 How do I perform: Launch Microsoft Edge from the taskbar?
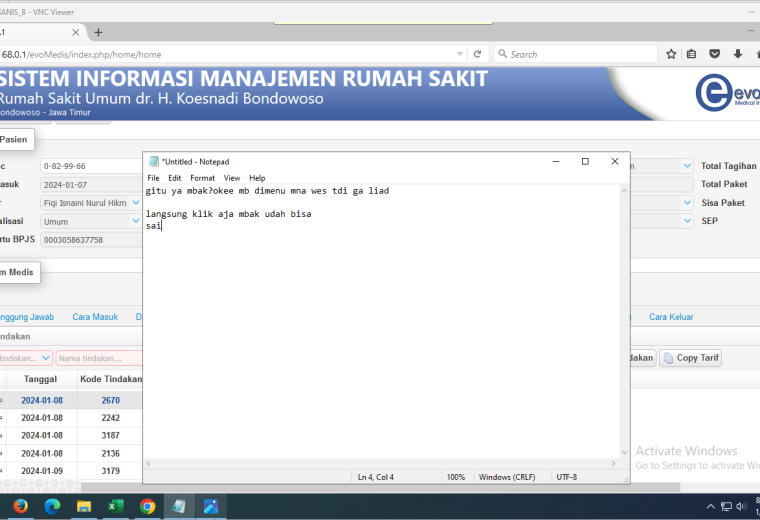click(52, 506)
